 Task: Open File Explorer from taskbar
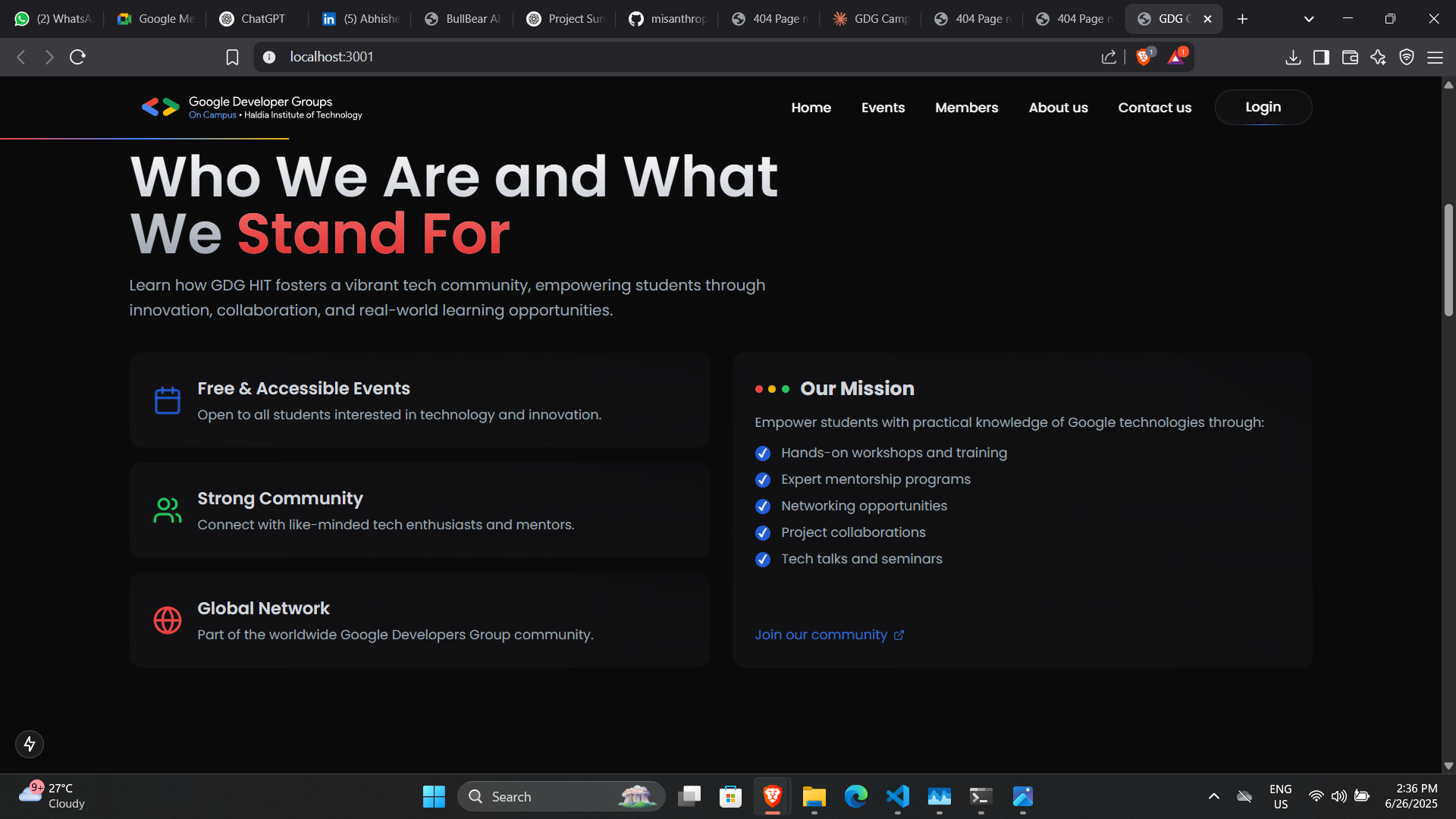pyautogui.click(x=814, y=796)
